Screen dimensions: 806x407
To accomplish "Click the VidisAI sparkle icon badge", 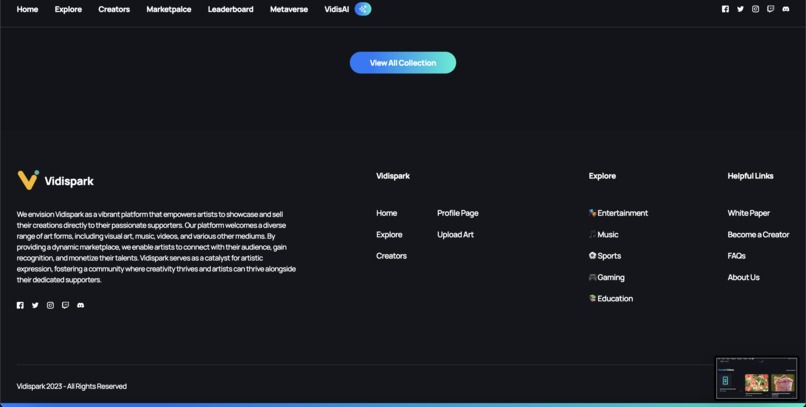I will pyautogui.click(x=363, y=9).
